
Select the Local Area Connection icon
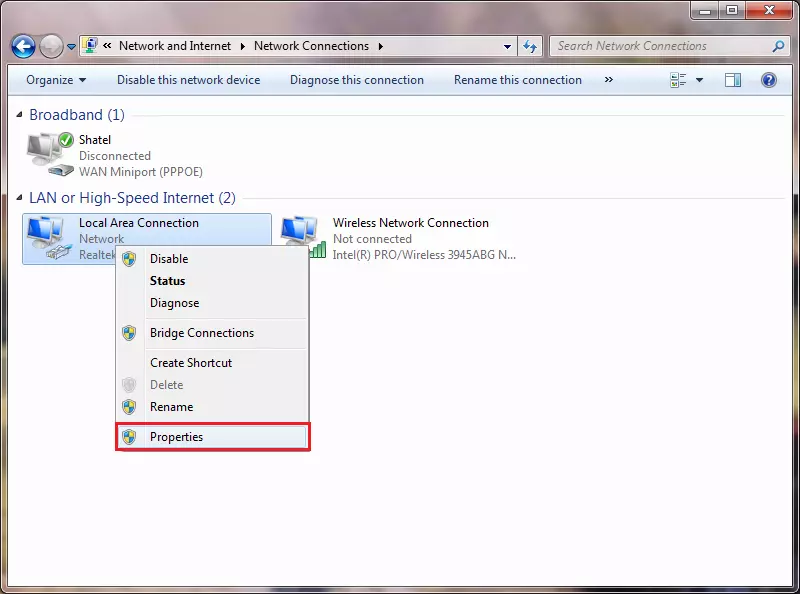point(49,238)
